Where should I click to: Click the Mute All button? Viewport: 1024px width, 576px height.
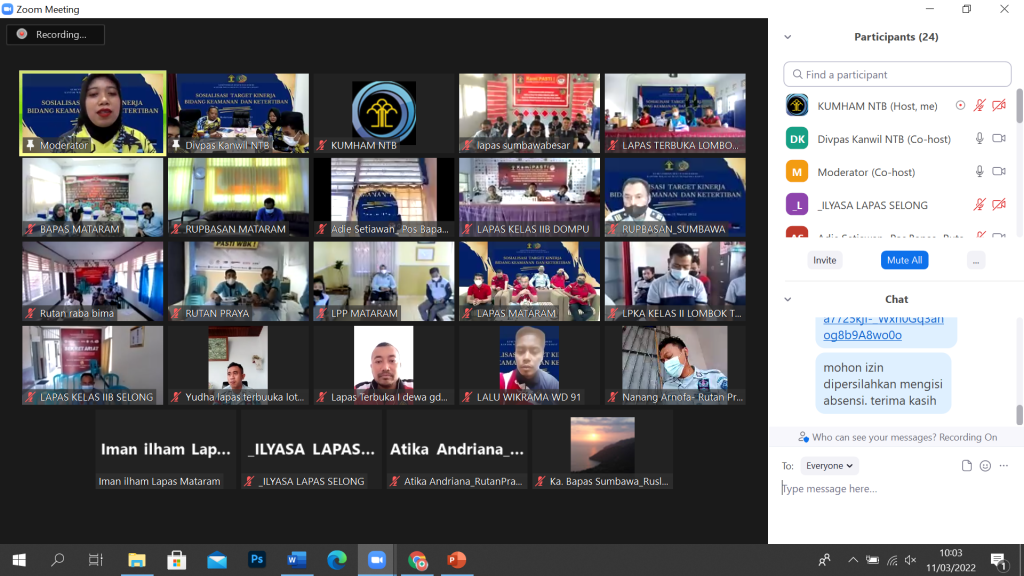904,260
